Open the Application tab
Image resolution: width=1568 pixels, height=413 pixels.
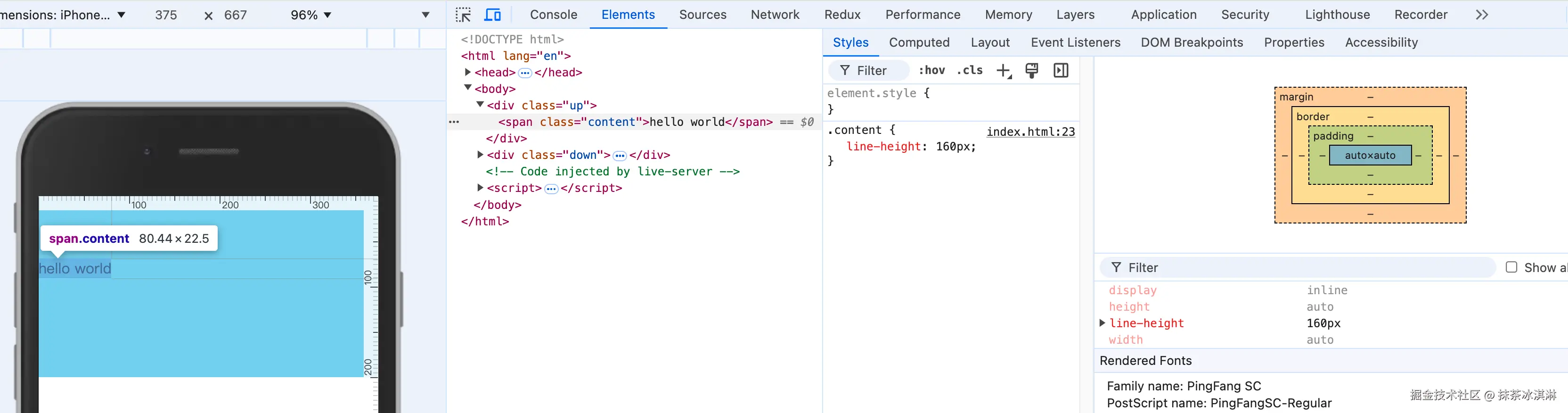coord(1163,15)
